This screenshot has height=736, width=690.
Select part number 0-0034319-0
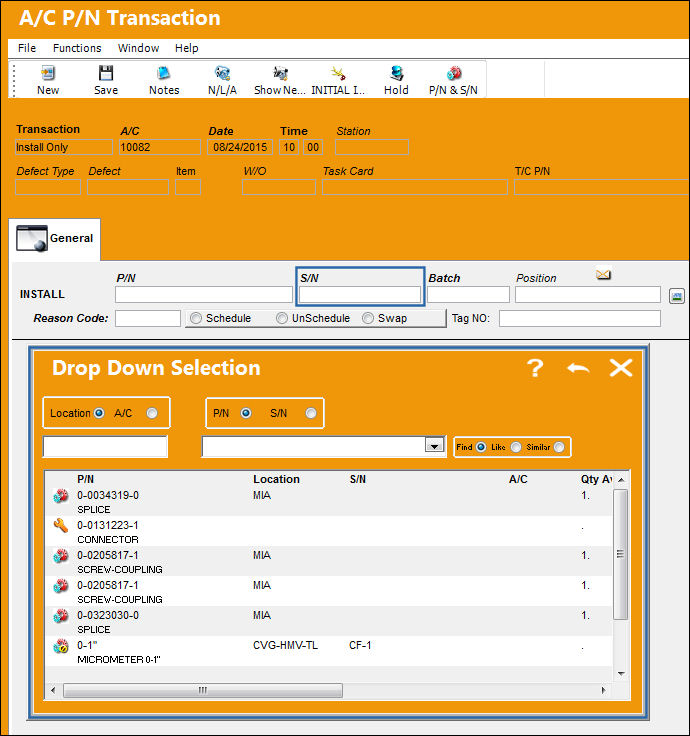pyautogui.click(x=108, y=495)
